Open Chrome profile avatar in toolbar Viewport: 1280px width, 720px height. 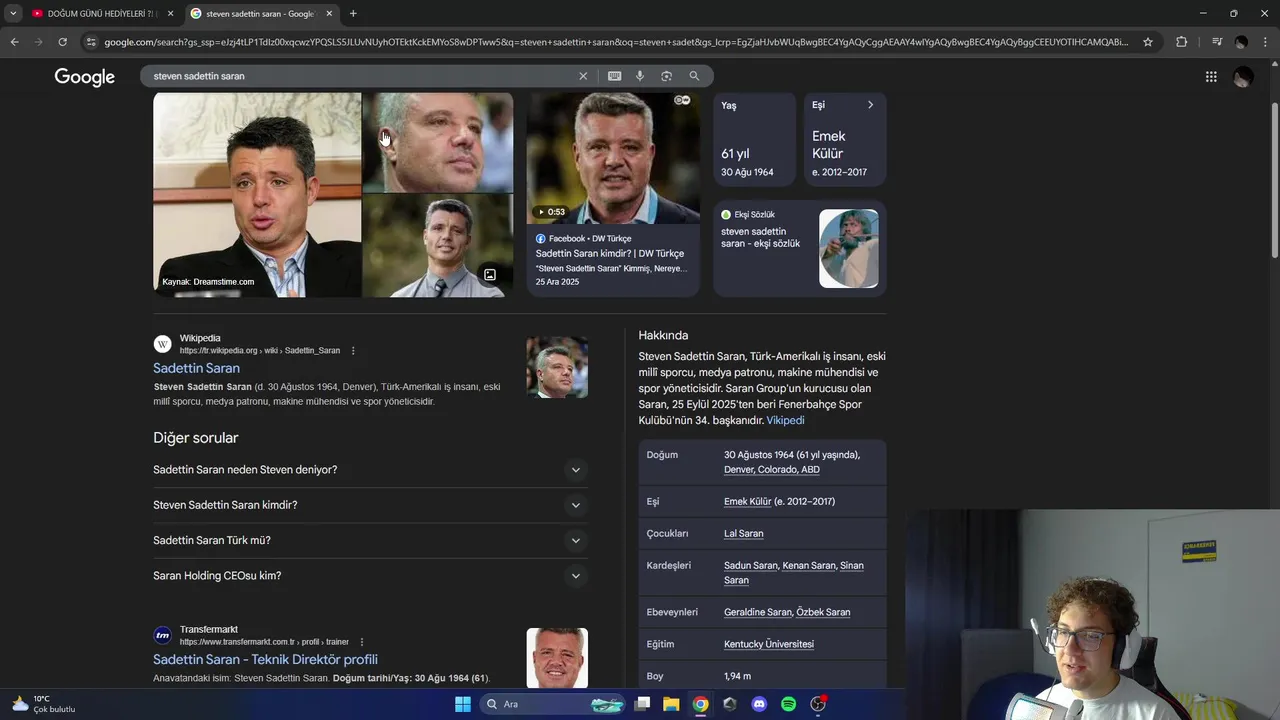[1241, 42]
